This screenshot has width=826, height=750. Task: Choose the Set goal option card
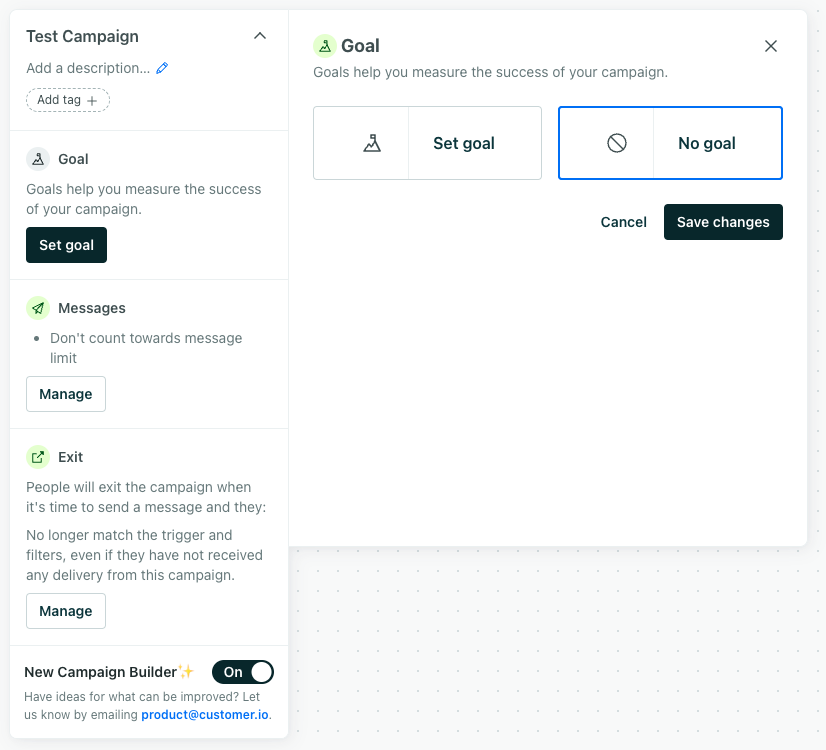(x=427, y=143)
